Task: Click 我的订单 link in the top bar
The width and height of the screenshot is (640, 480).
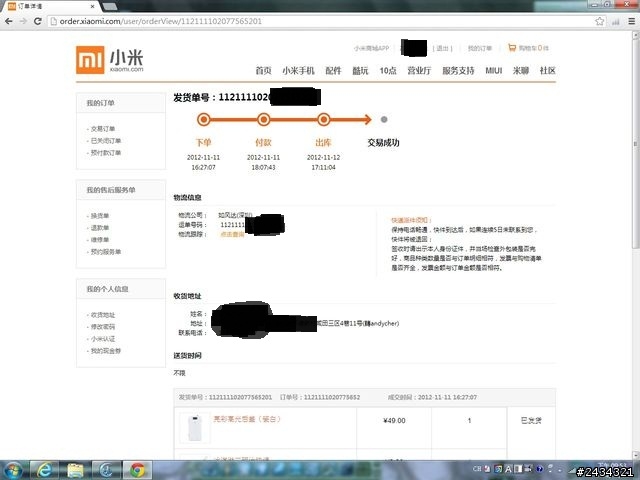Action: point(480,48)
